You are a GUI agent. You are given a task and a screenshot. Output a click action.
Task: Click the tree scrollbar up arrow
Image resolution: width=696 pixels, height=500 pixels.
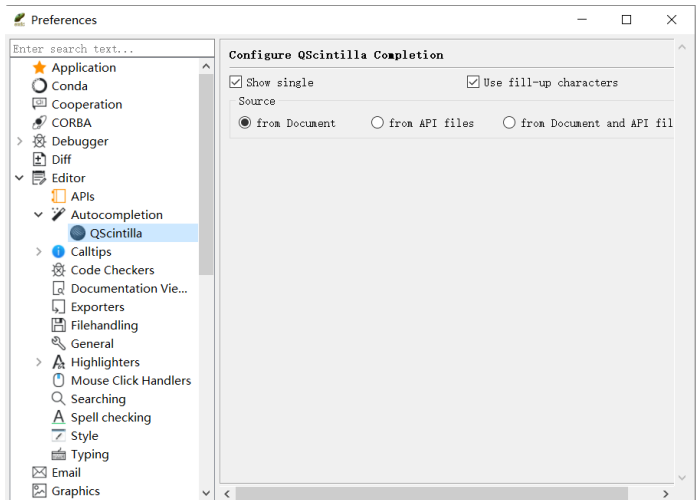pos(206,66)
